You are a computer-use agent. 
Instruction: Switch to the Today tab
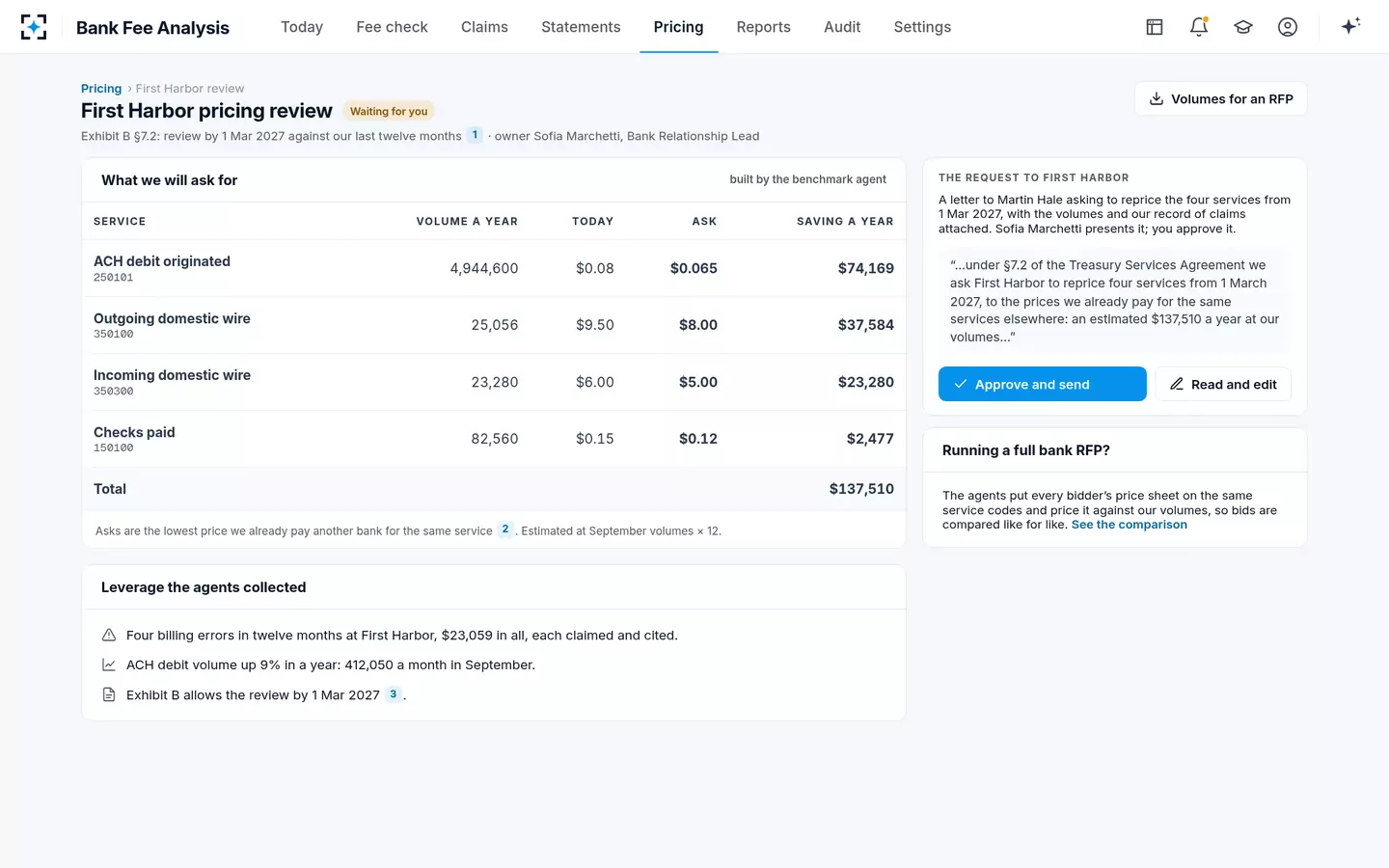click(x=302, y=27)
